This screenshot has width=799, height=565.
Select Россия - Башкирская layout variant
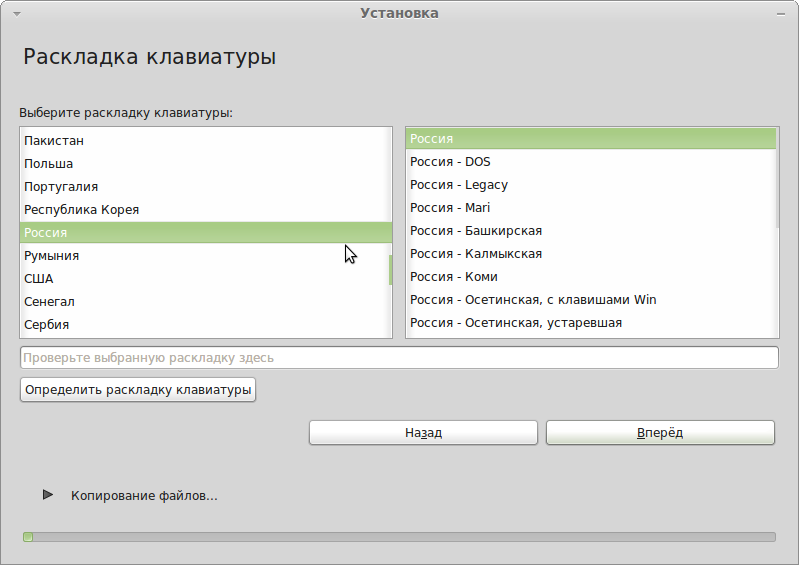(x=591, y=231)
